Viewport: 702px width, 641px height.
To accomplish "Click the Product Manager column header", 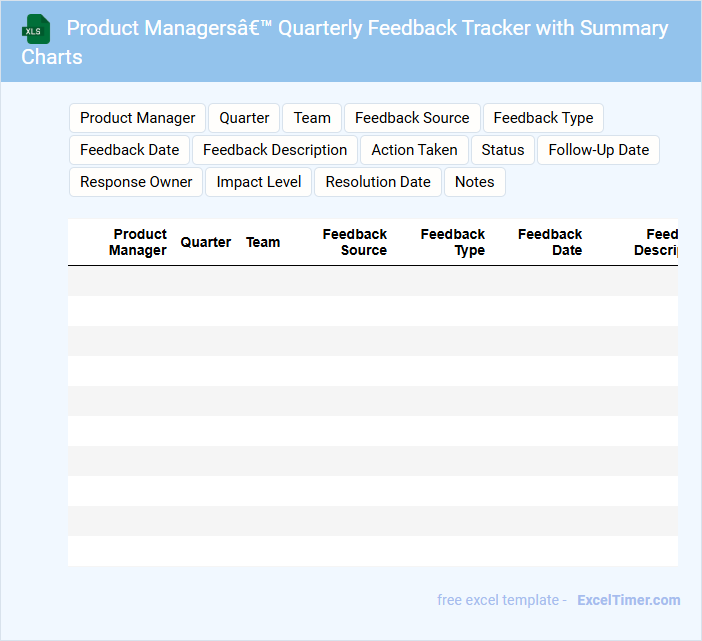I will pos(138,242).
